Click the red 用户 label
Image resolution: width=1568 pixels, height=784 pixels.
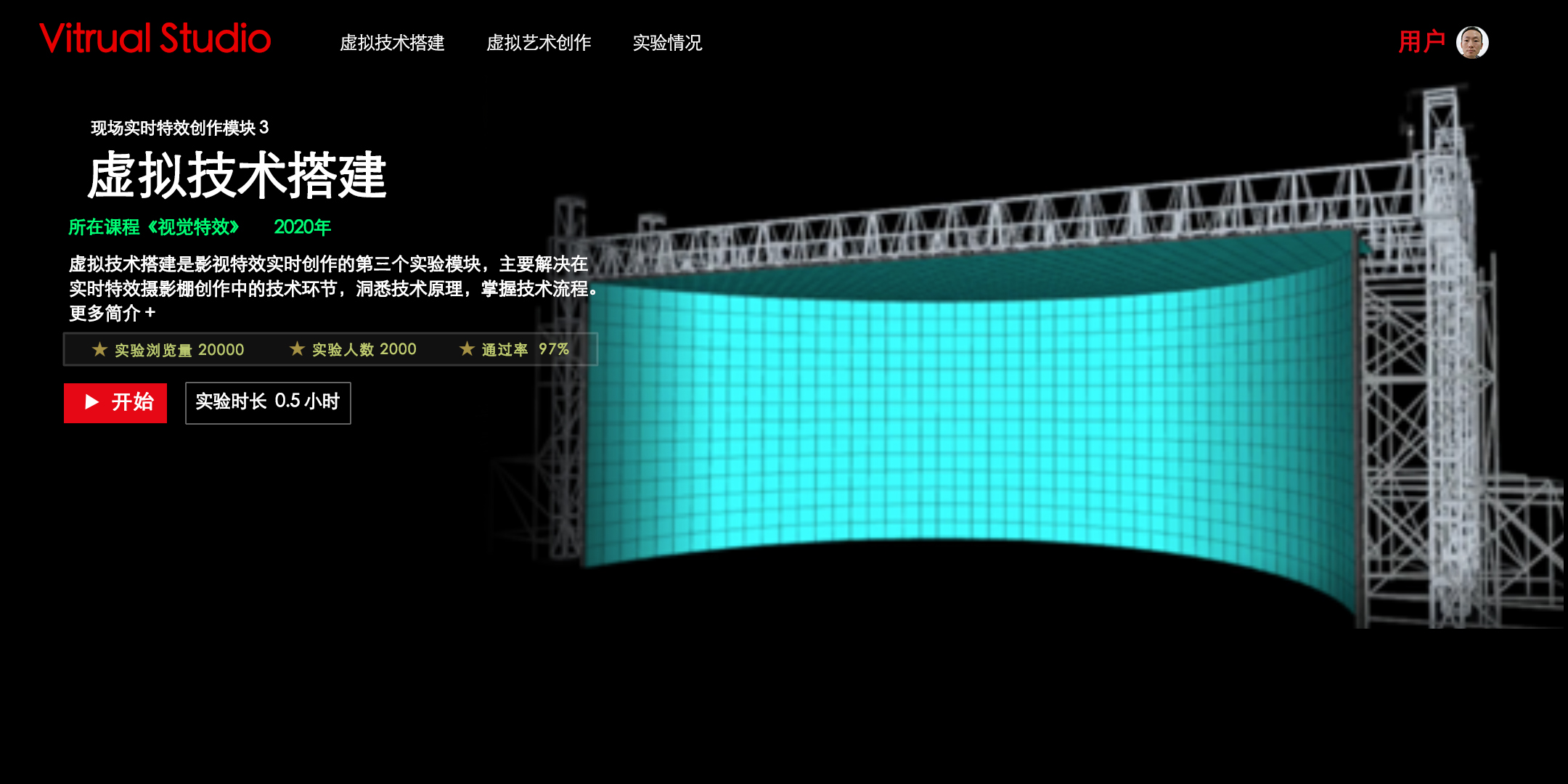click(x=1421, y=42)
